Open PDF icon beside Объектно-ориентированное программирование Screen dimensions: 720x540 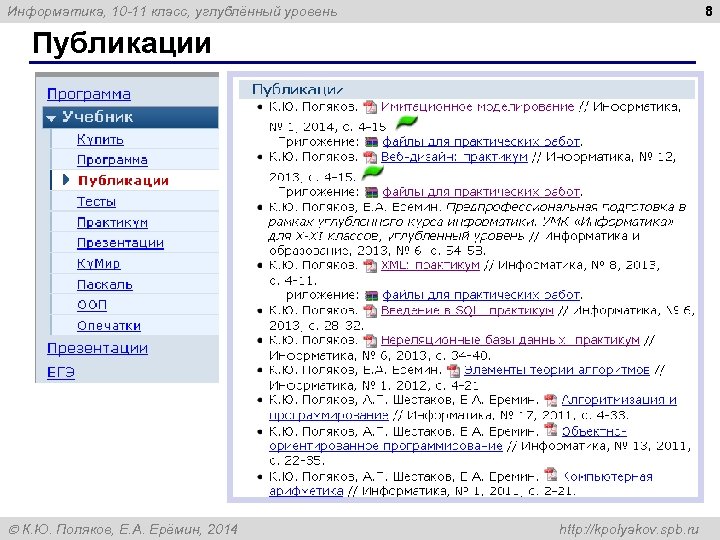(x=550, y=430)
